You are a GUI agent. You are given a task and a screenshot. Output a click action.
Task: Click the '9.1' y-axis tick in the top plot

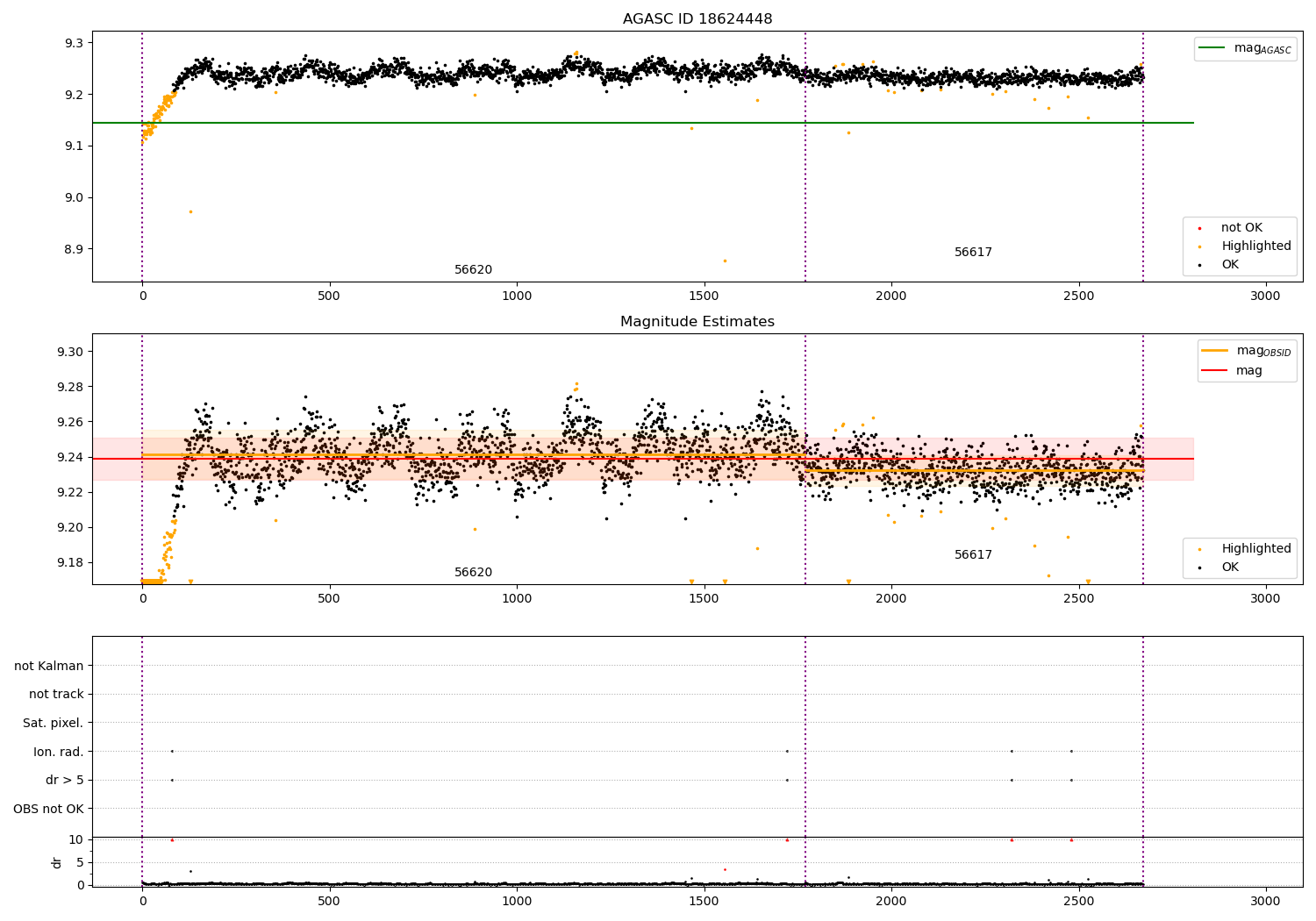coord(75,146)
